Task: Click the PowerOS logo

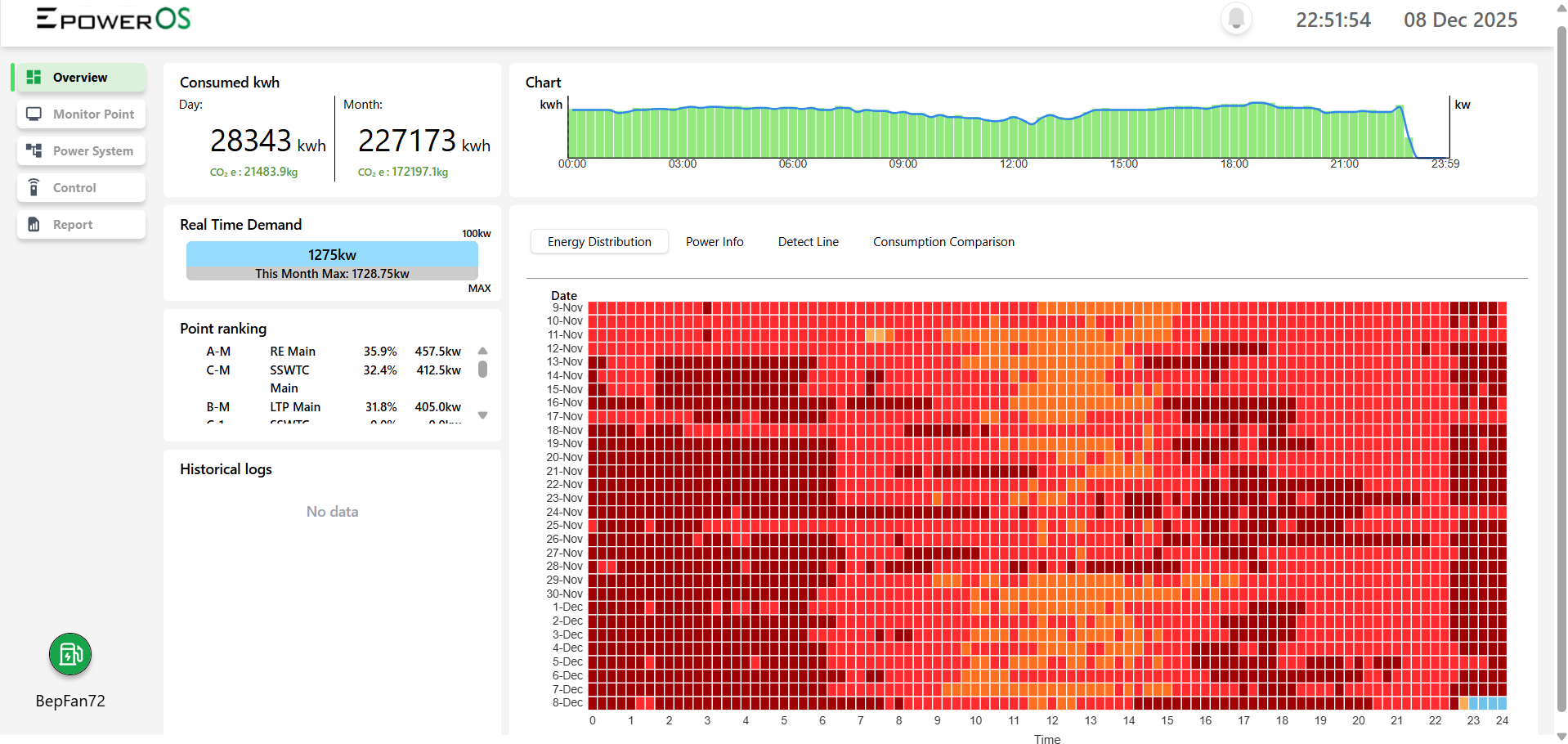Action: [112, 17]
